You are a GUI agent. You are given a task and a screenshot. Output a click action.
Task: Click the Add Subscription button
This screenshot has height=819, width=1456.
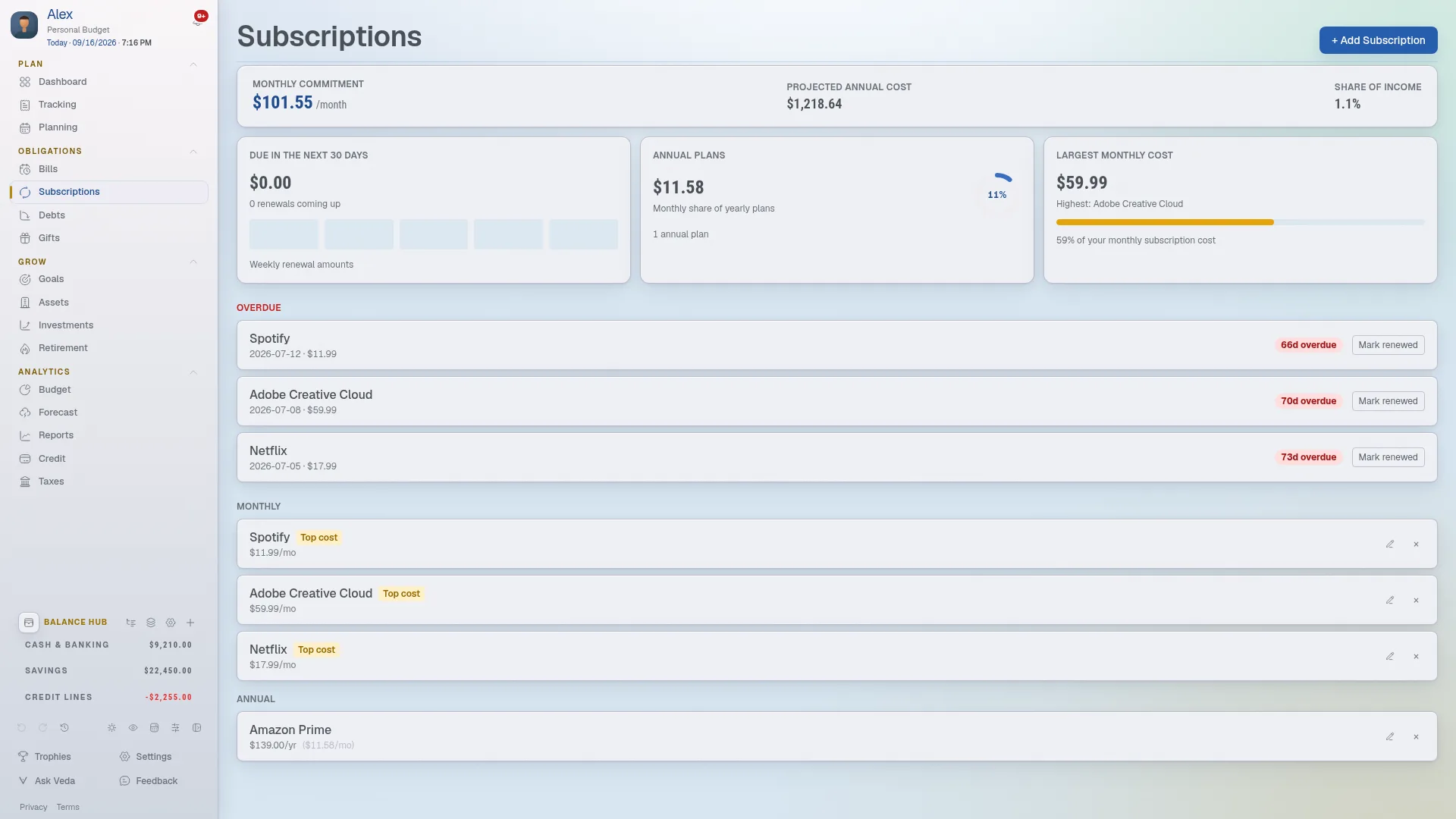coord(1378,40)
